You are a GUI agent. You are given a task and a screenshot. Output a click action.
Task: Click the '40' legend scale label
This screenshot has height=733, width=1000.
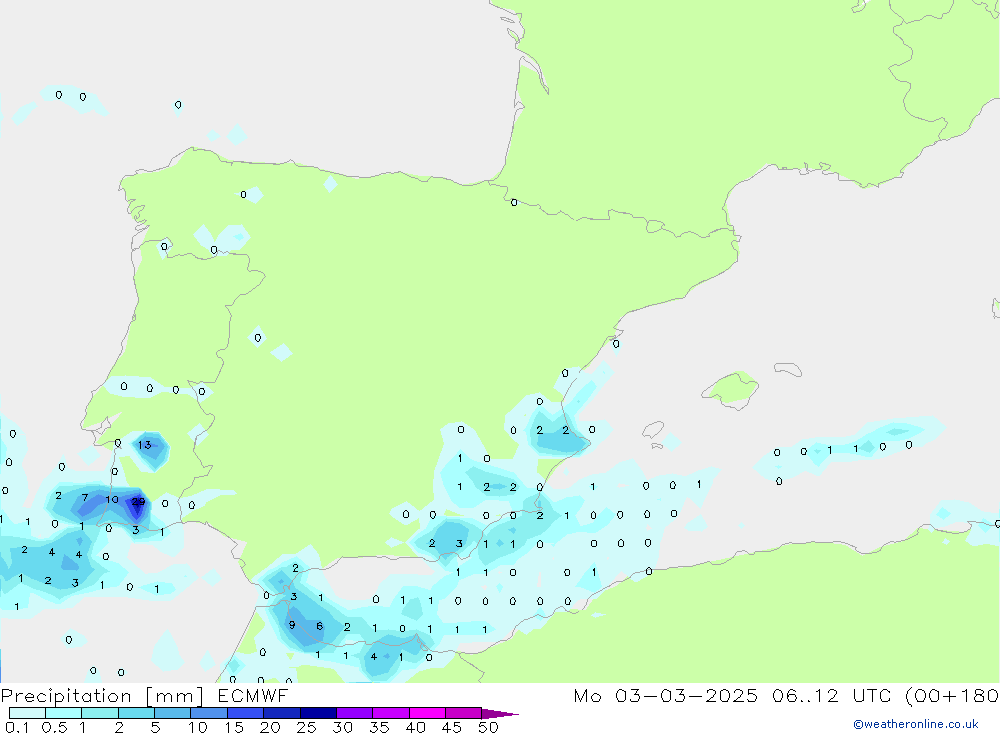click(x=416, y=727)
